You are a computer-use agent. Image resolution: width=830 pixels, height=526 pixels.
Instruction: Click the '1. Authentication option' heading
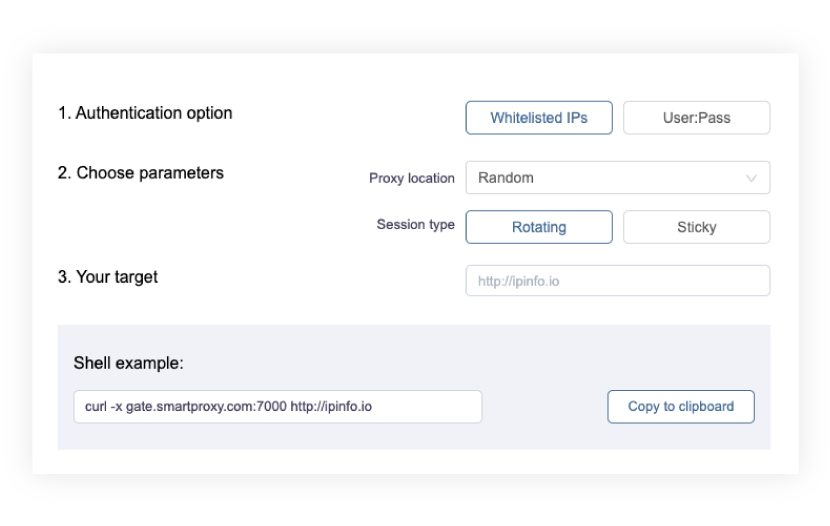point(145,113)
